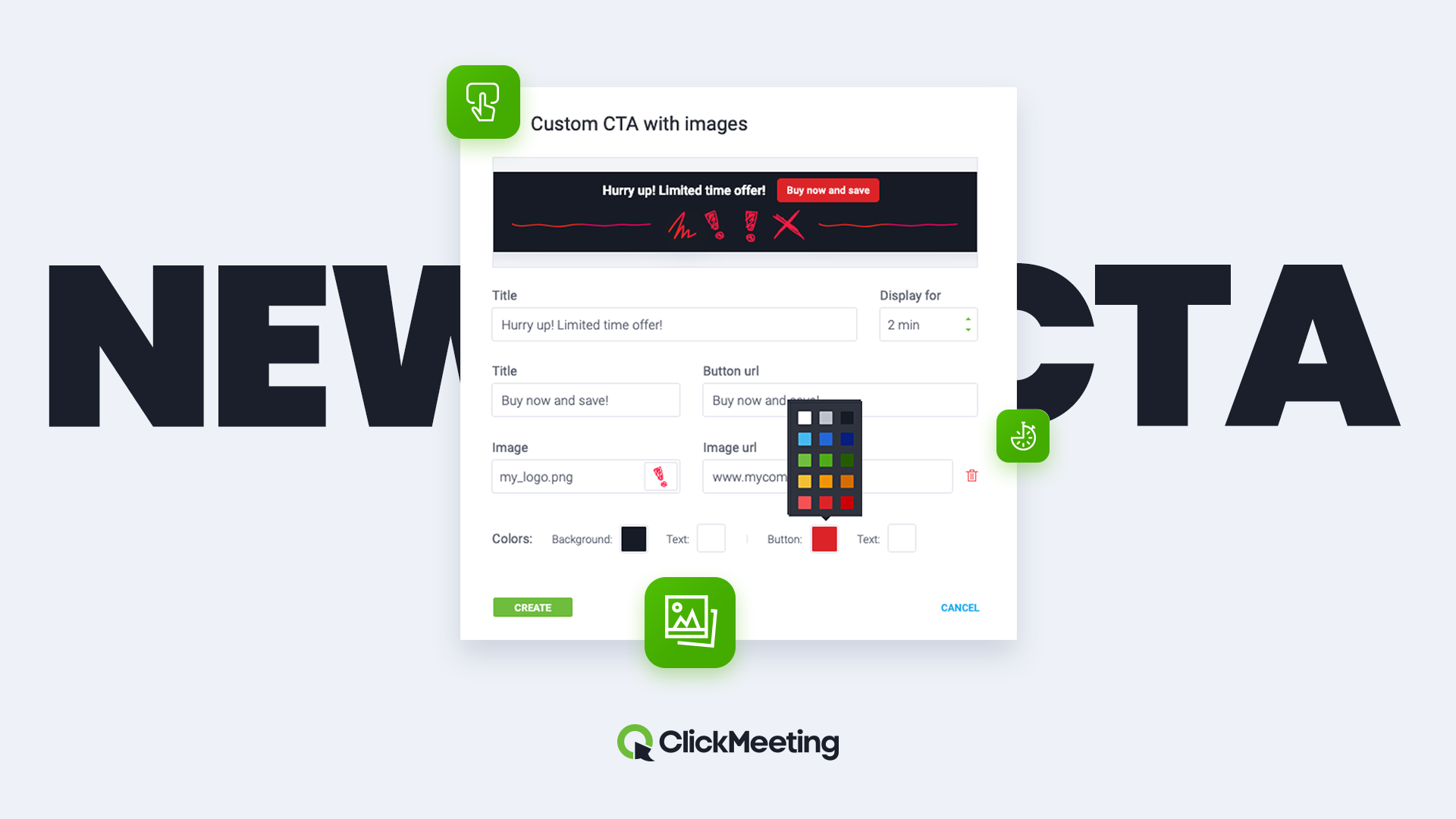Click the Text color white swatch
Viewport: 1456px width, 819px height.
[x=710, y=538]
